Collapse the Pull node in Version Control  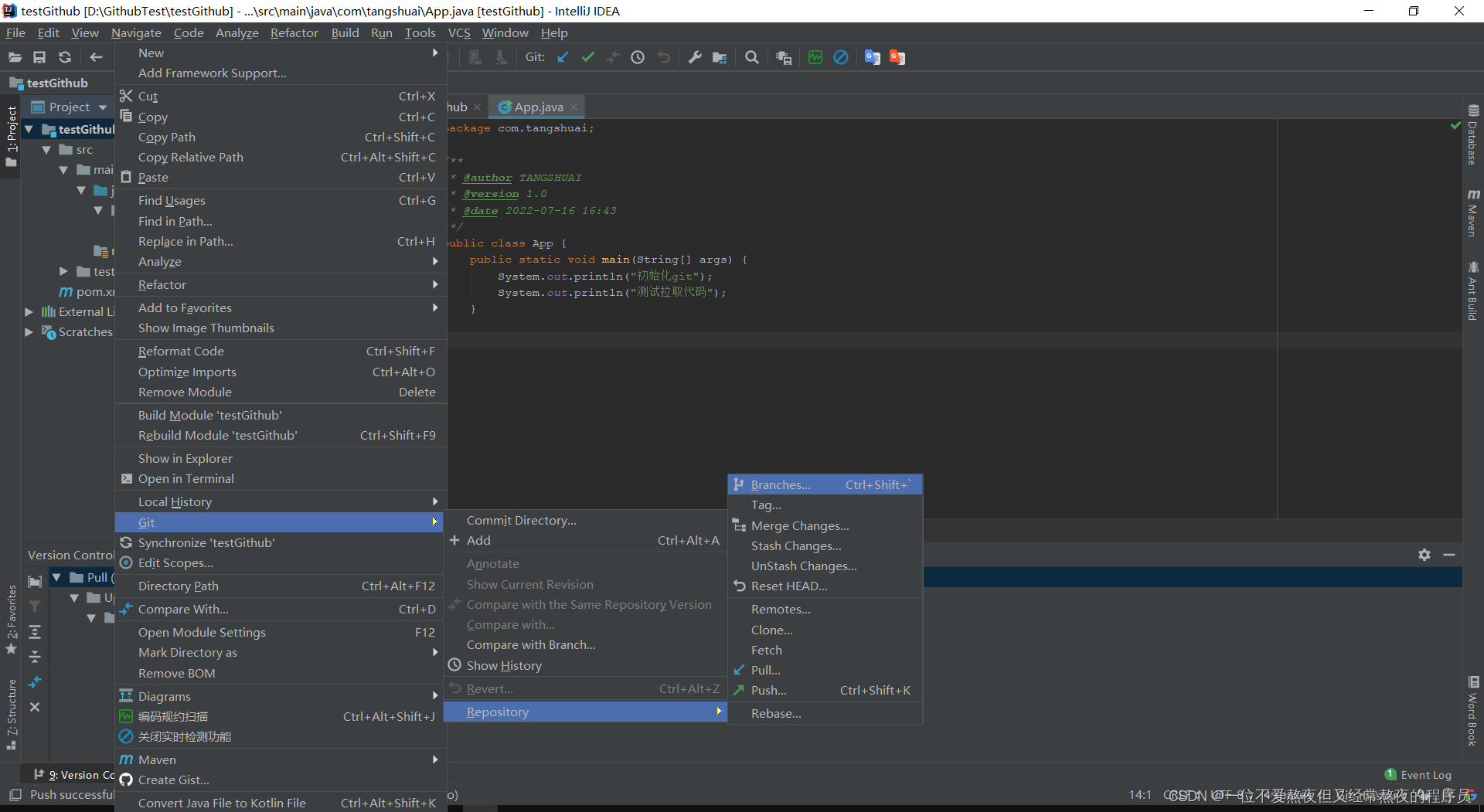[56, 577]
